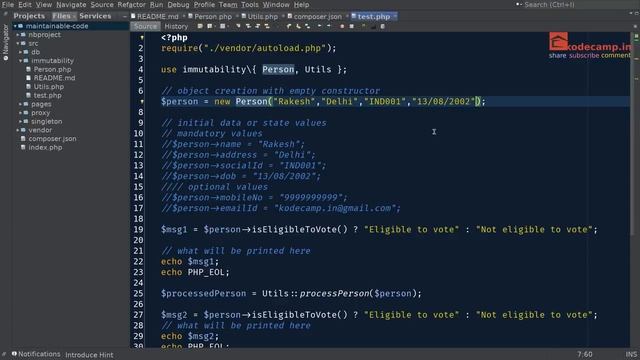
Task: Switch editor to Source view
Action: (x=145, y=26)
